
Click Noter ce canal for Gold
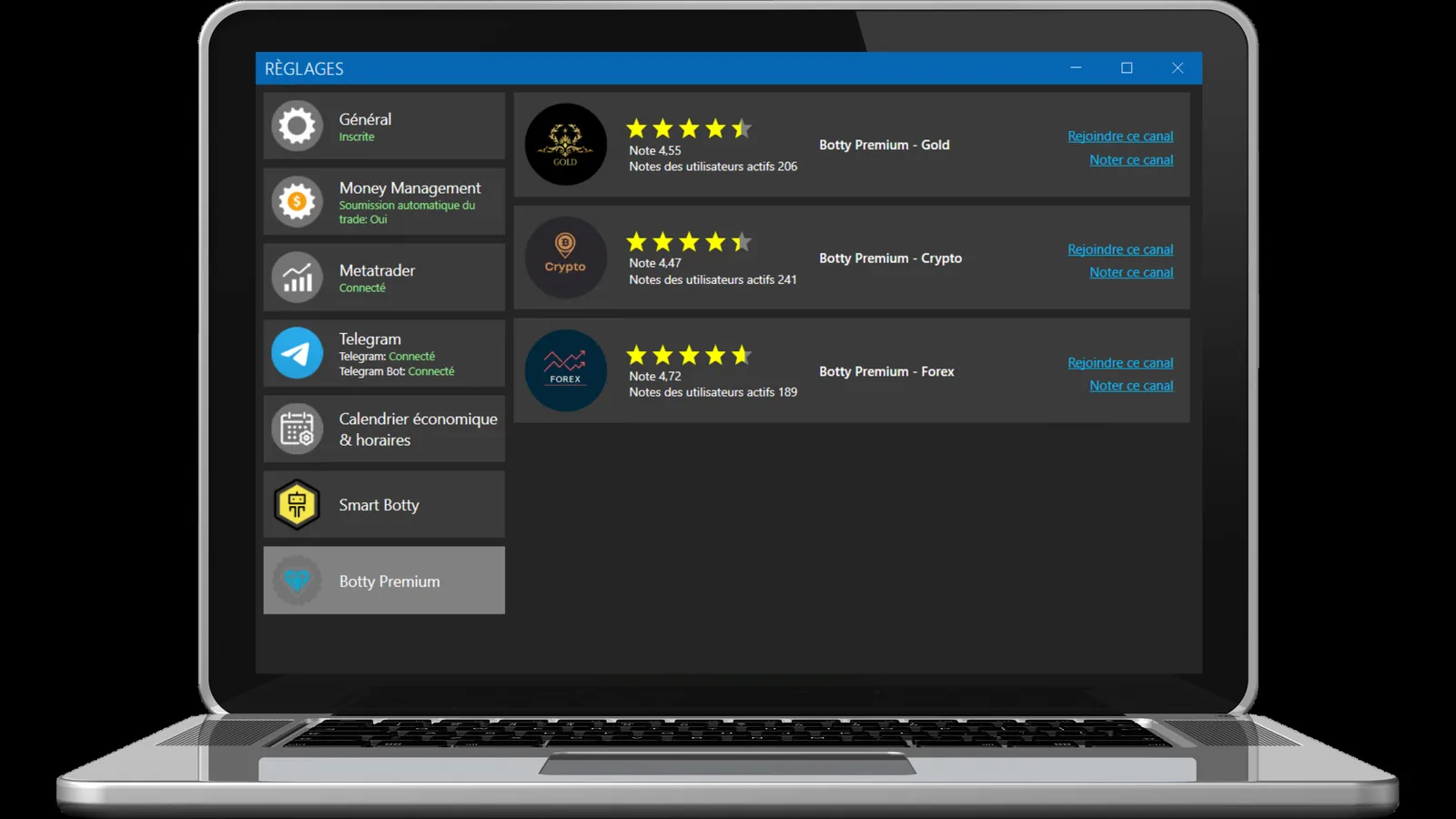(1131, 160)
